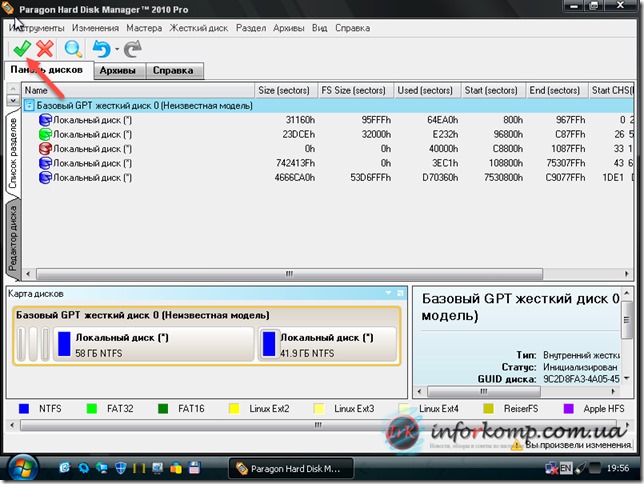644x484 pixels.
Task: Click partition icon in 31160h row
Action: pos(45,120)
